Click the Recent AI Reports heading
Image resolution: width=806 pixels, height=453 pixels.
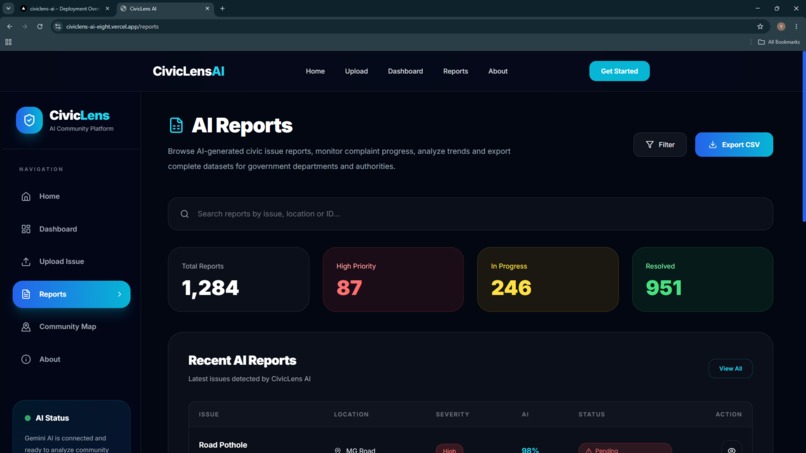[242, 360]
